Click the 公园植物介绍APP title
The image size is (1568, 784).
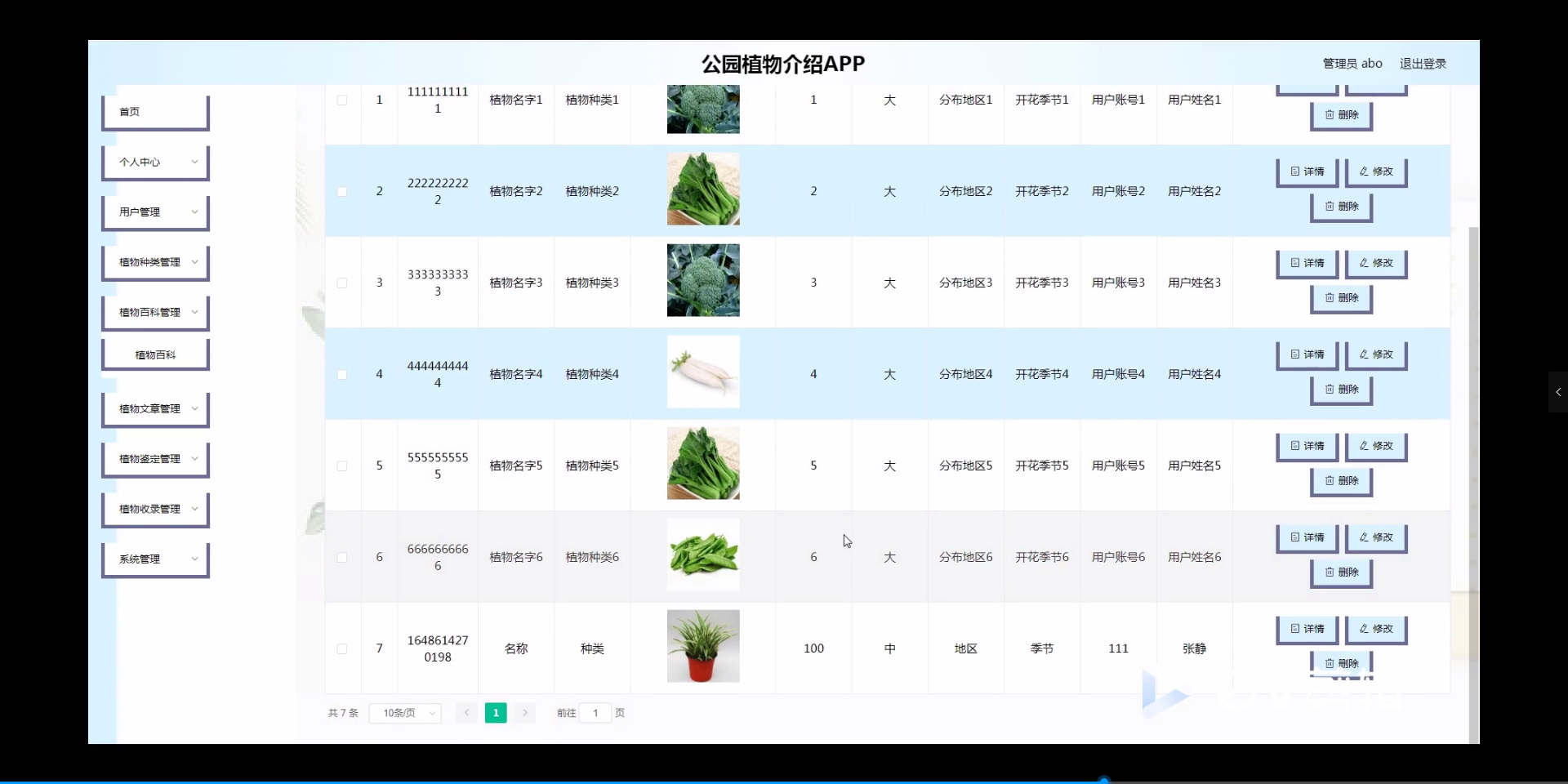783,64
